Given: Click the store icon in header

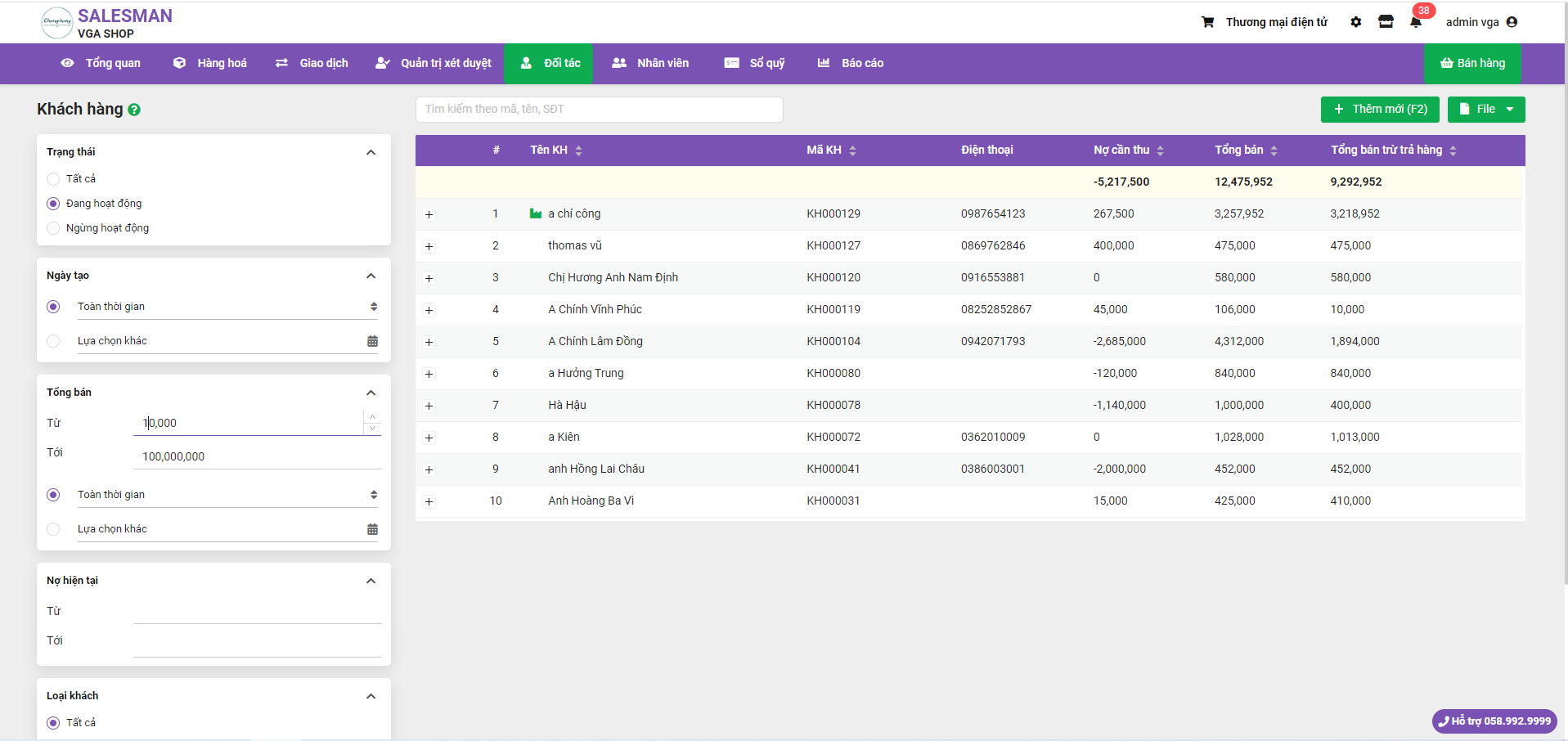Looking at the screenshot, I should click(x=1386, y=22).
